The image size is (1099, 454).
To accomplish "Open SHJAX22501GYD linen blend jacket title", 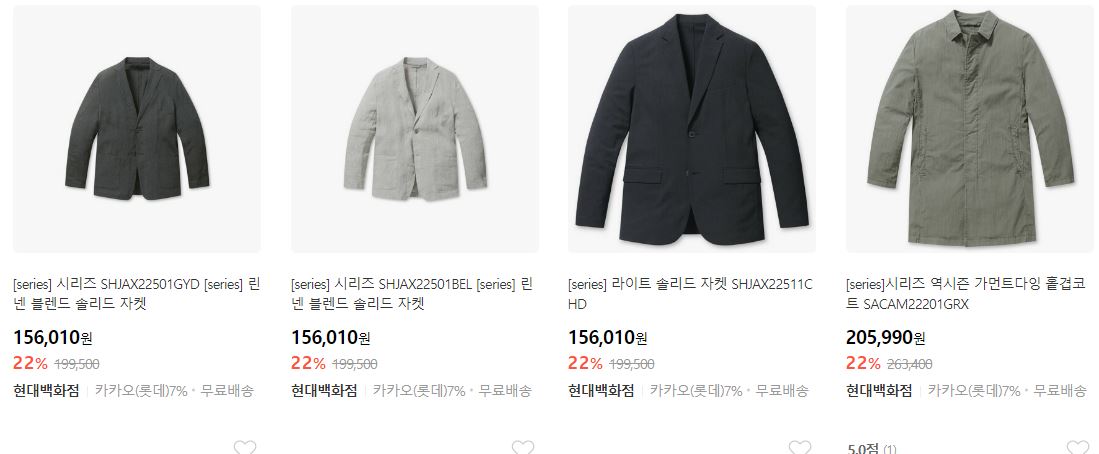I will coord(137,294).
